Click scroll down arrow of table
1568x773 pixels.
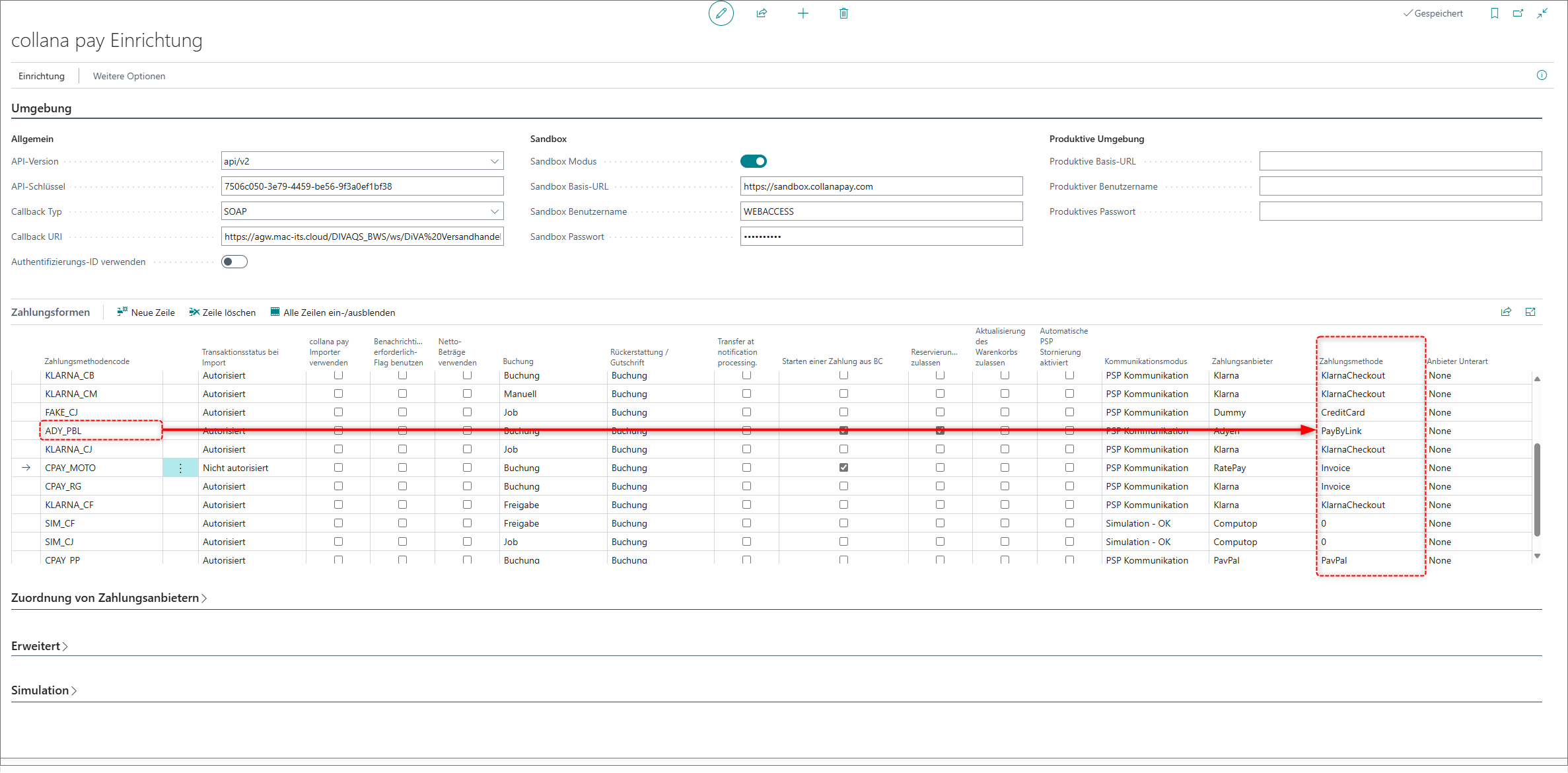point(1537,556)
